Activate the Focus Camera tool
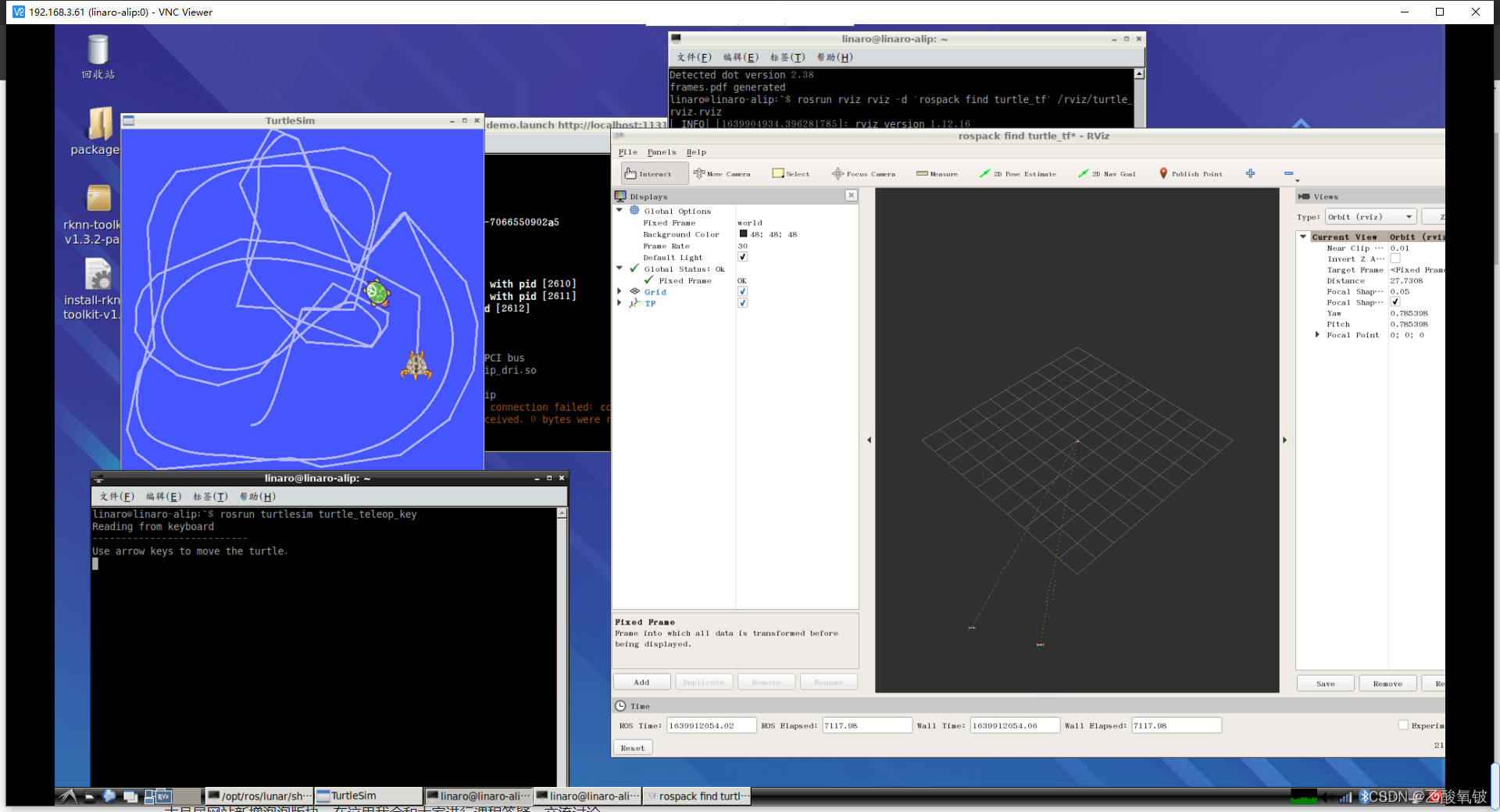The image size is (1500, 812). [x=863, y=173]
